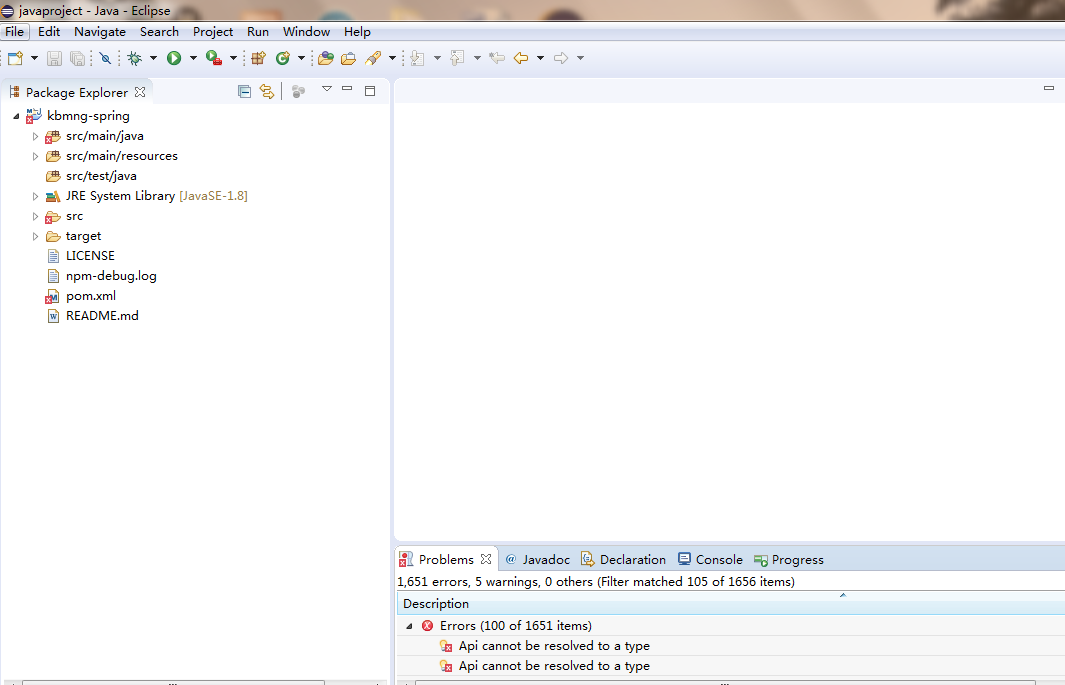Maximize the Package Explorer view
The width and height of the screenshot is (1065, 685).
(370, 91)
